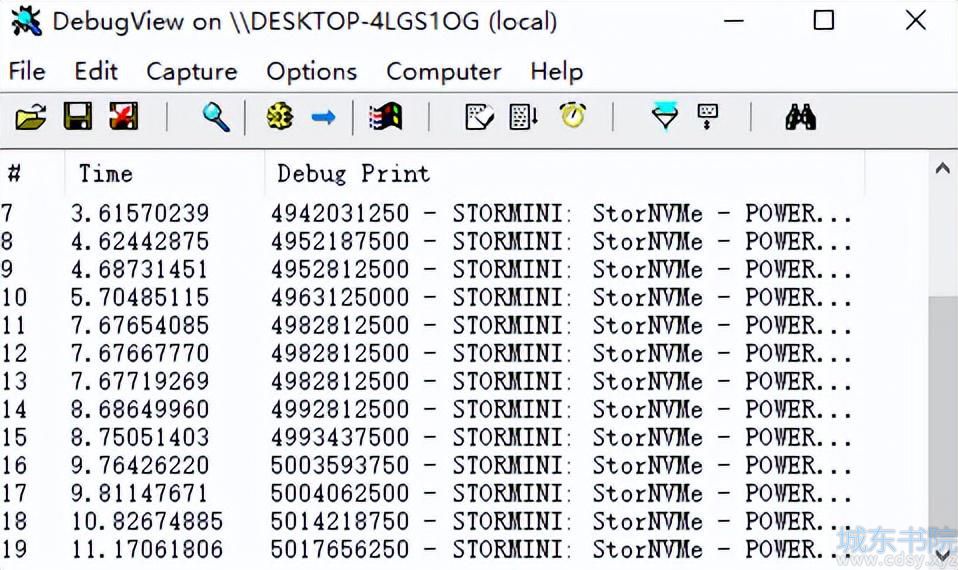
Task: Click the Debug Print column header
Action: point(565,174)
